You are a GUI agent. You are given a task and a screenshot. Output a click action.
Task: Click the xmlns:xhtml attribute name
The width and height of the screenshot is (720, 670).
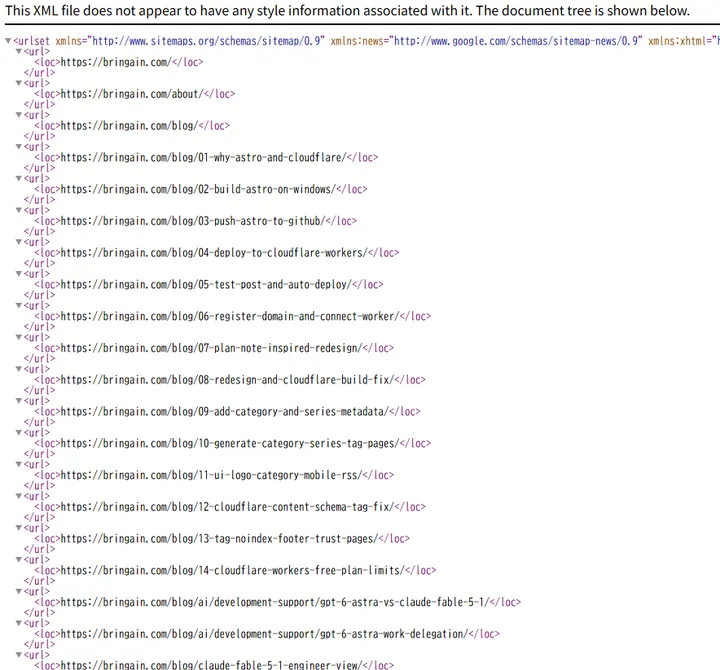pos(677,41)
